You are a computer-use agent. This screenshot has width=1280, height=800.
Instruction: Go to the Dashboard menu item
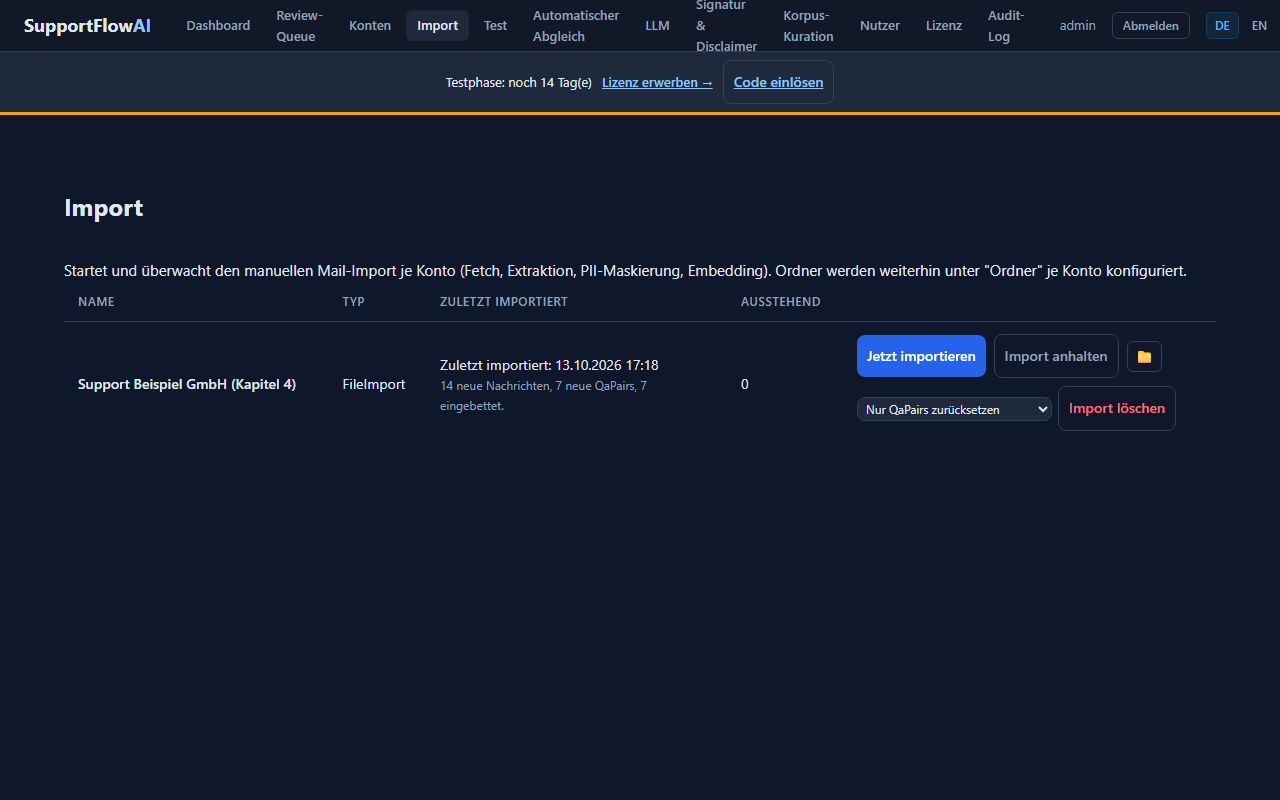click(218, 25)
